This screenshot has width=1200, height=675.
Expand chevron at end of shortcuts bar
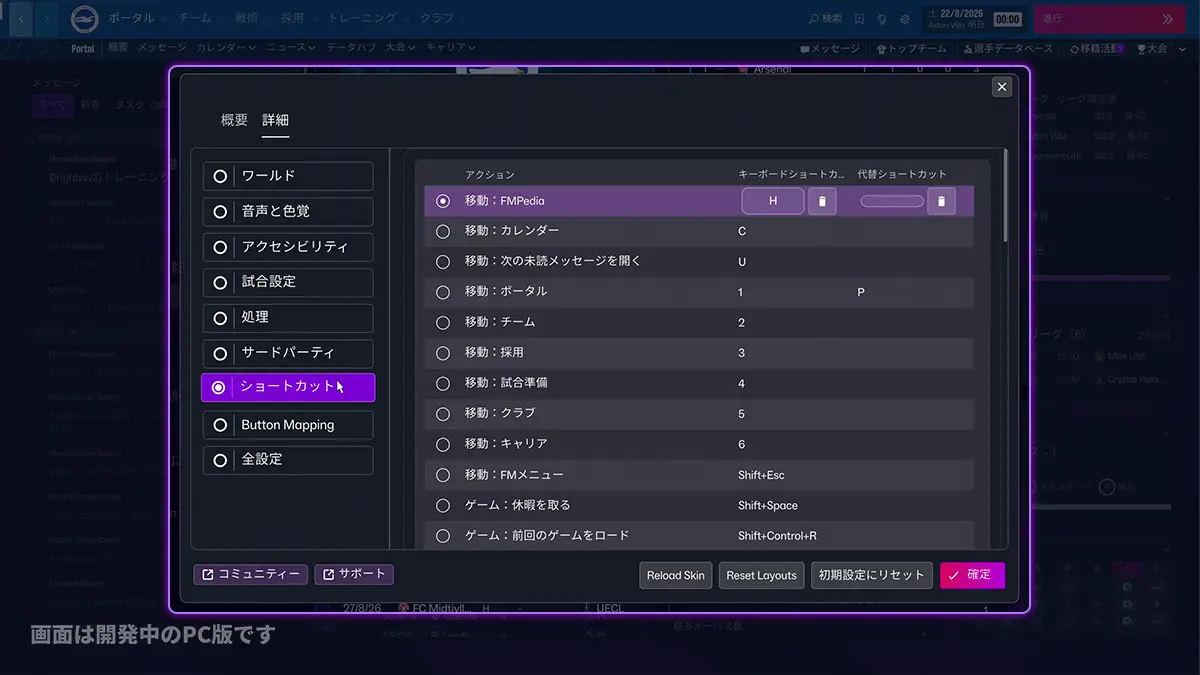(1183, 48)
